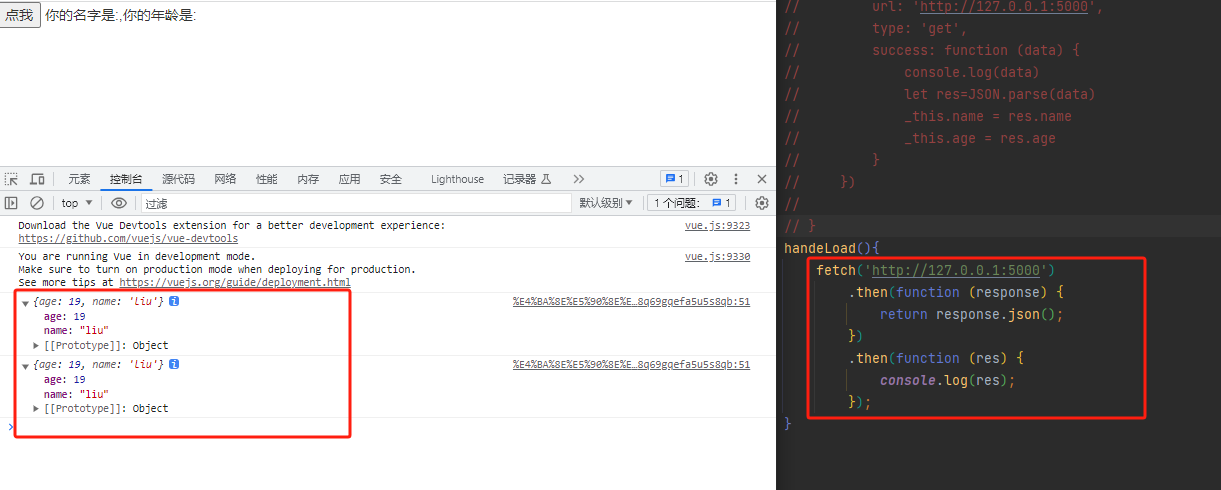Open source link vue.js:9330
This screenshot has height=490, width=1221.
[717, 257]
